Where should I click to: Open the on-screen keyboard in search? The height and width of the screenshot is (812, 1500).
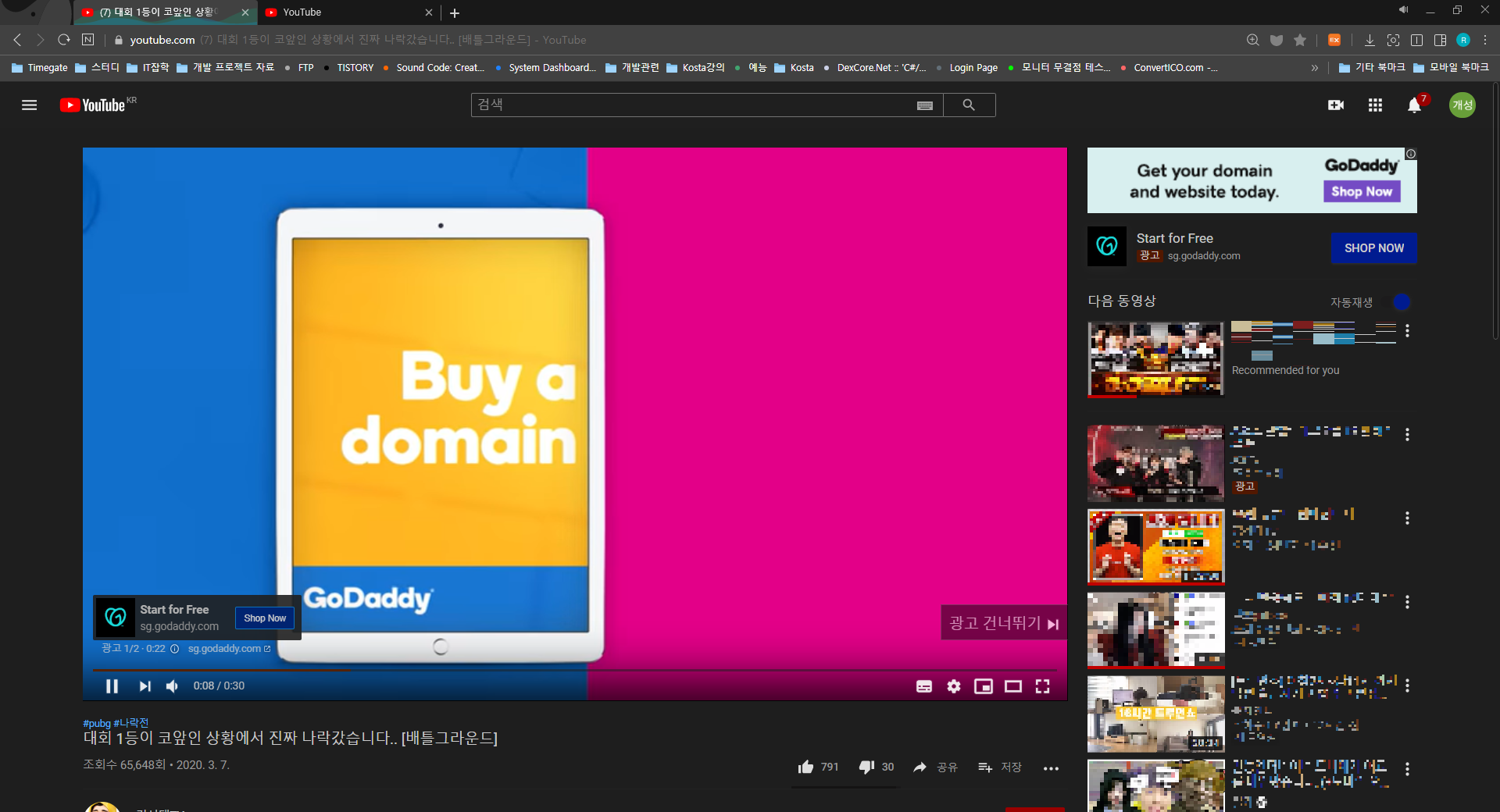[925, 105]
